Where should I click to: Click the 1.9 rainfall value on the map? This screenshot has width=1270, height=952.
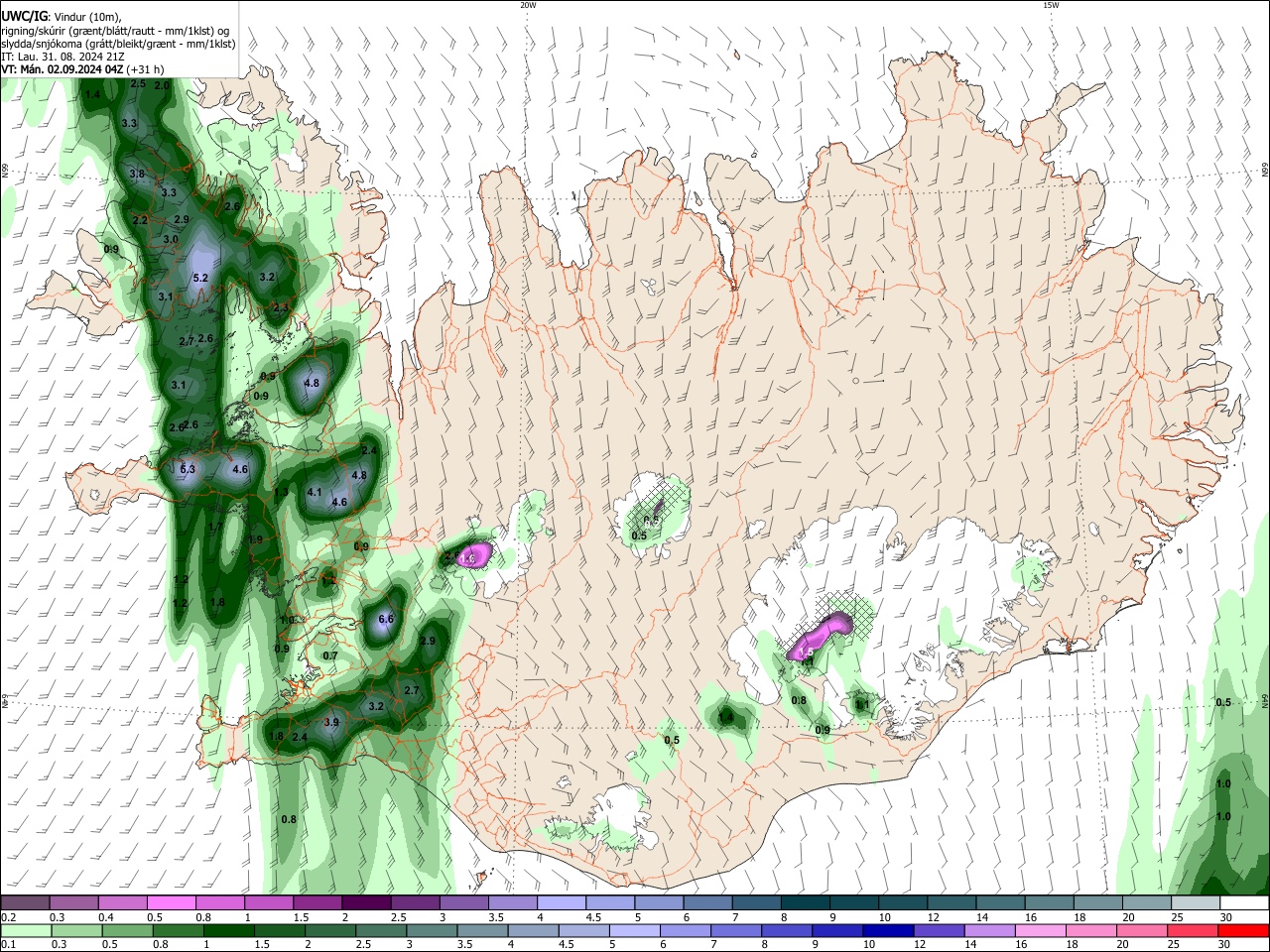[255, 539]
